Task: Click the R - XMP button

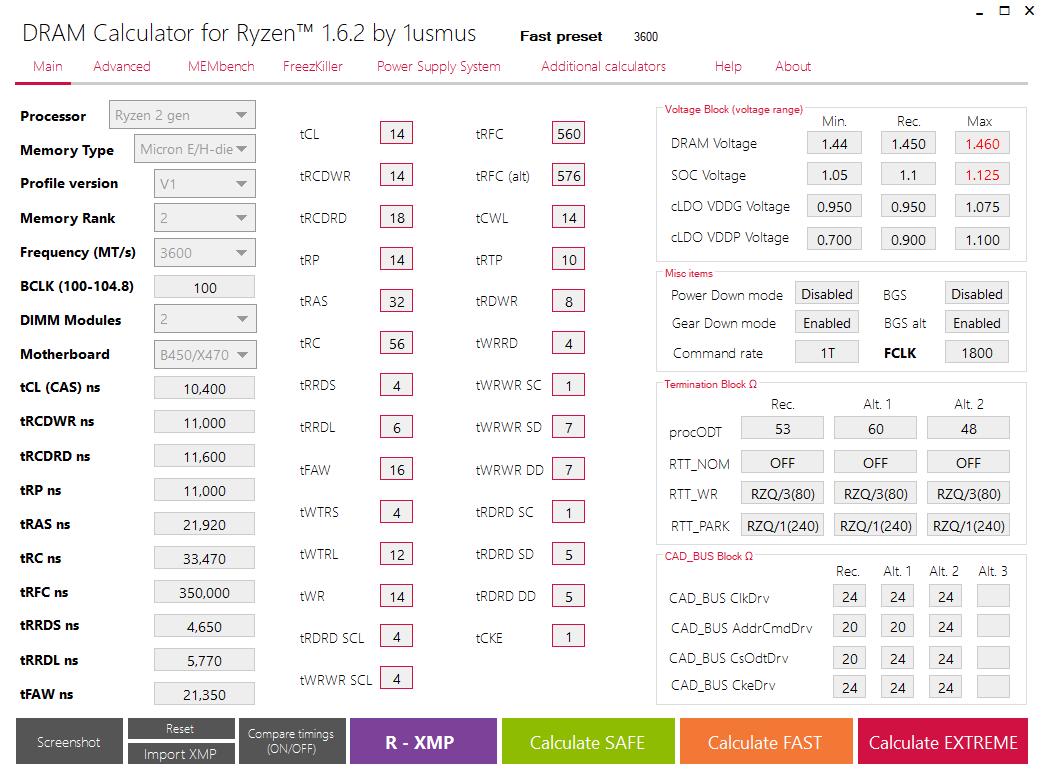Action: [423, 741]
